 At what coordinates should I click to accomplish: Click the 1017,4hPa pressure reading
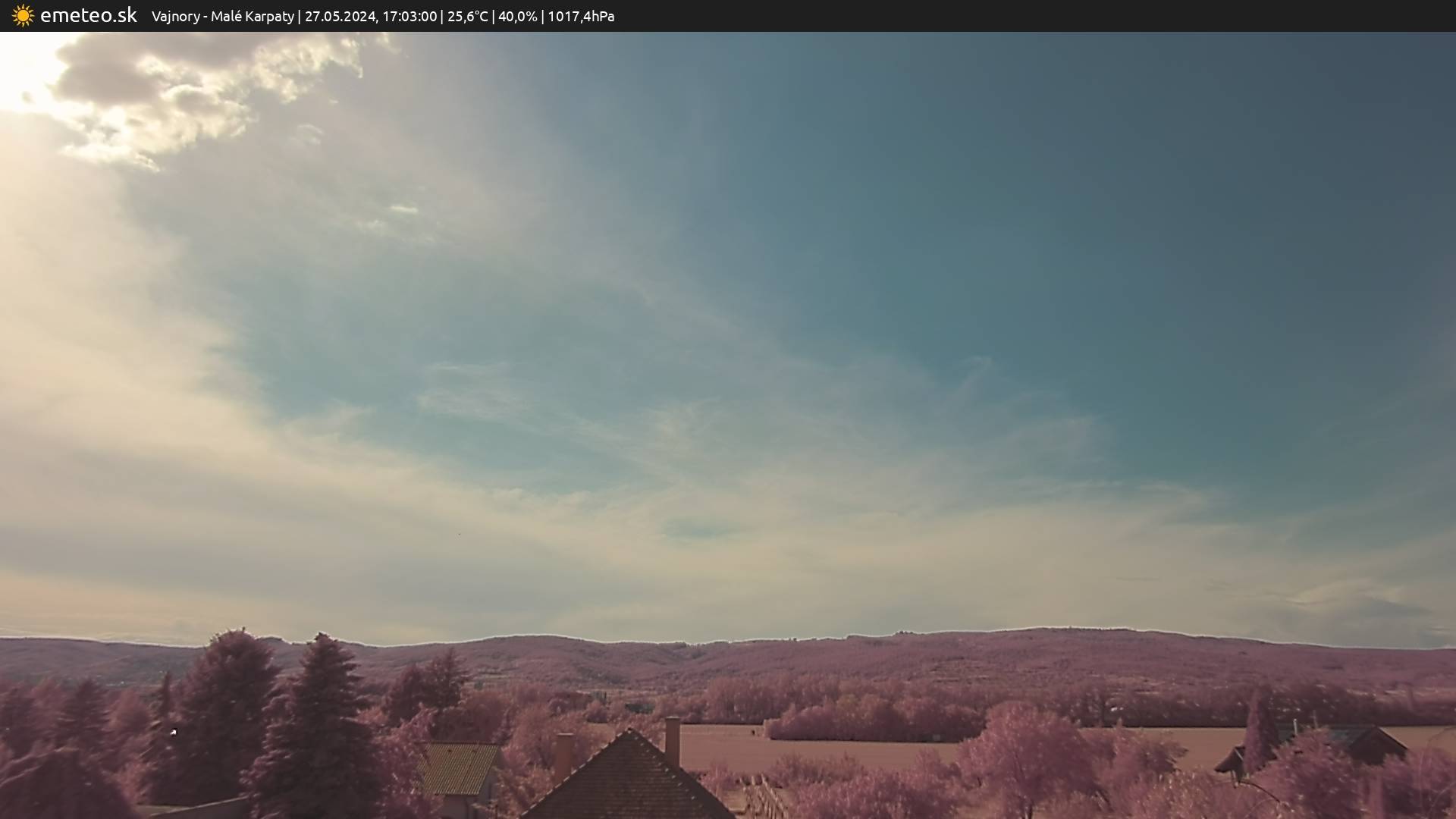pos(581,17)
